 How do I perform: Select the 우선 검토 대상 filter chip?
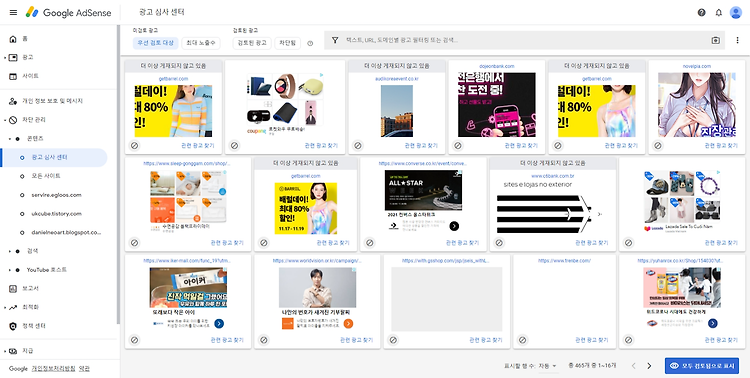click(155, 43)
